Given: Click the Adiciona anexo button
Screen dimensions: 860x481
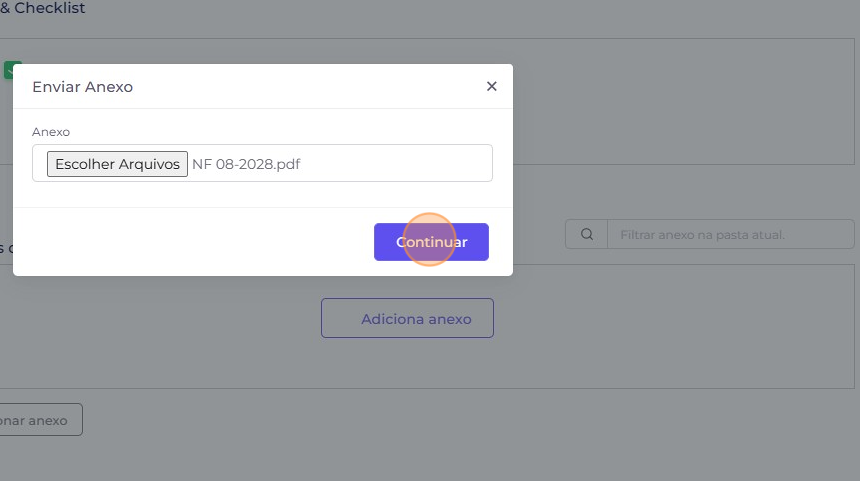Looking at the screenshot, I should [407, 318].
